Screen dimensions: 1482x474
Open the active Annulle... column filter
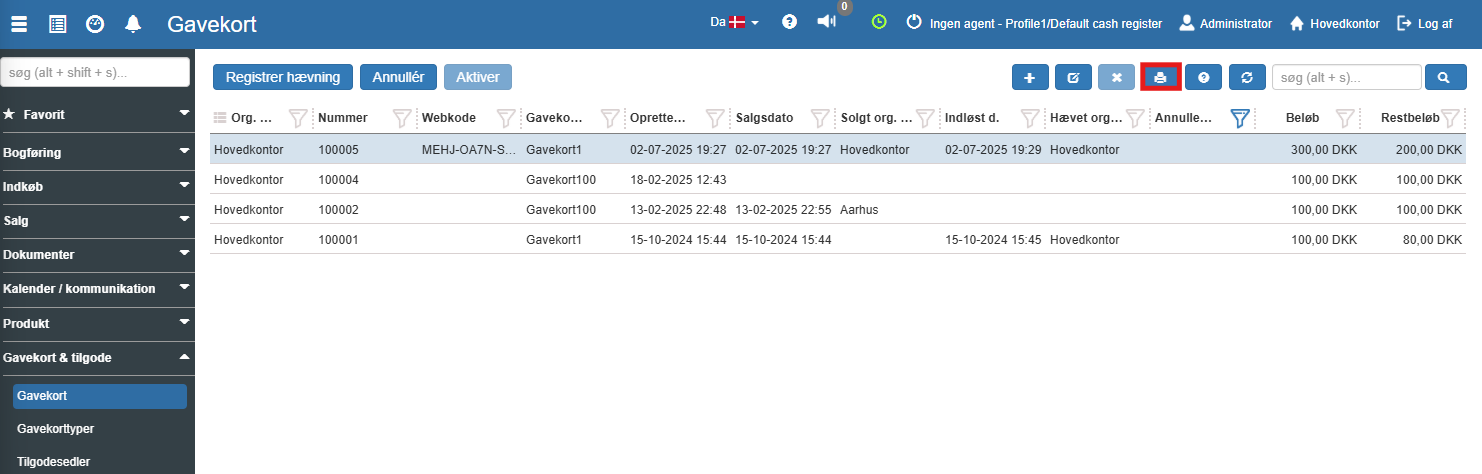pyautogui.click(x=1240, y=118)
